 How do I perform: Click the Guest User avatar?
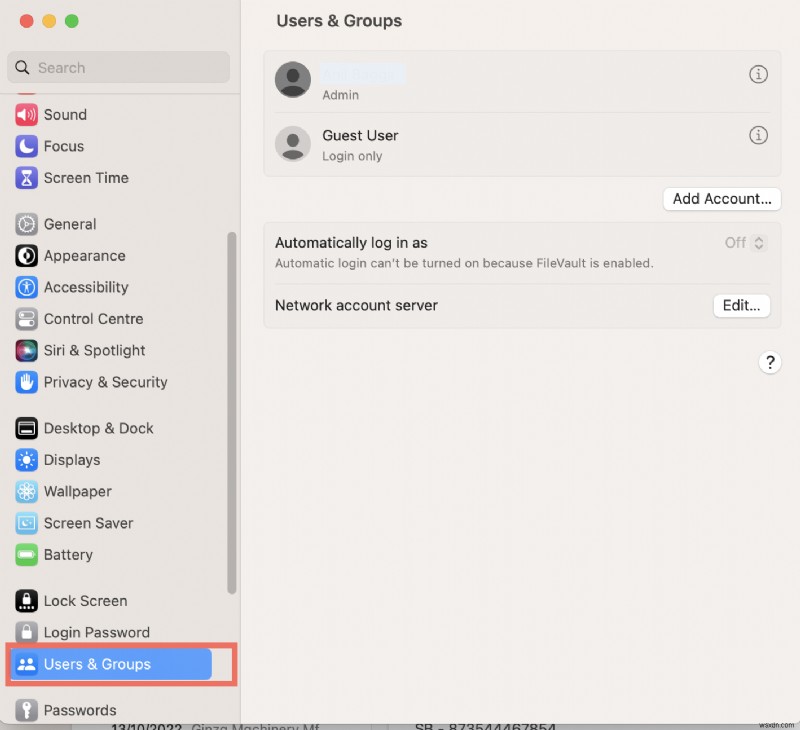click(x=293, y=144)
